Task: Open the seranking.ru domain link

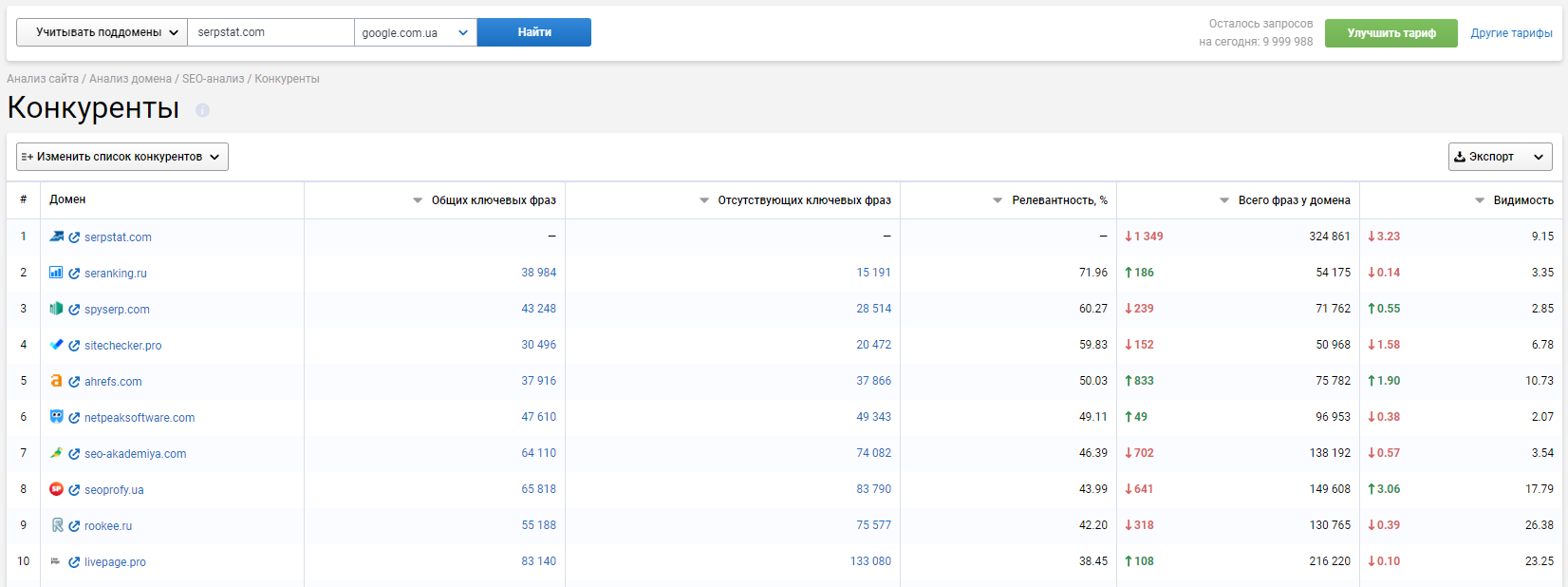Action: (116, 274)
